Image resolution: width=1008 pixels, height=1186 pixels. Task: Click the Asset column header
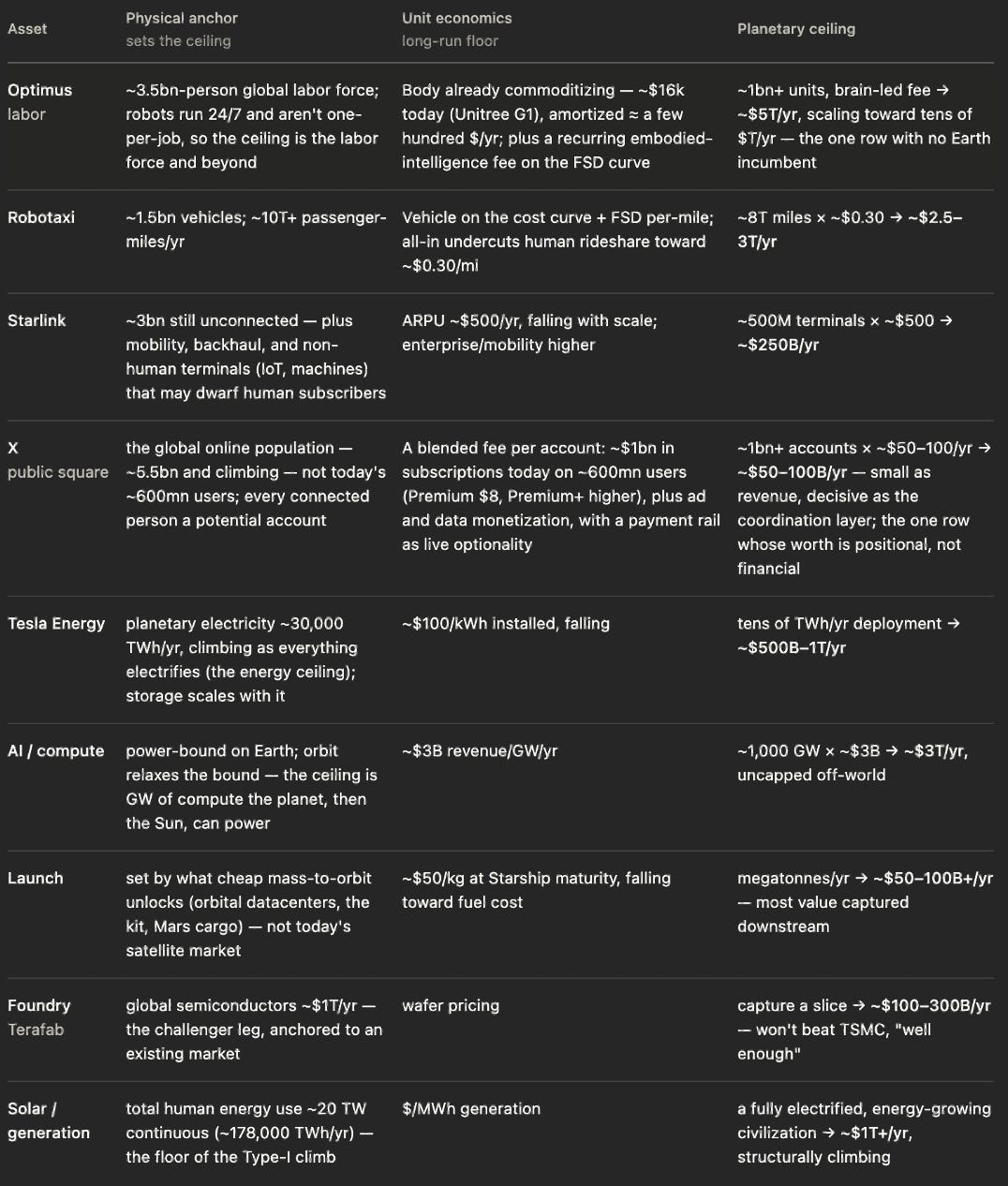27,29
